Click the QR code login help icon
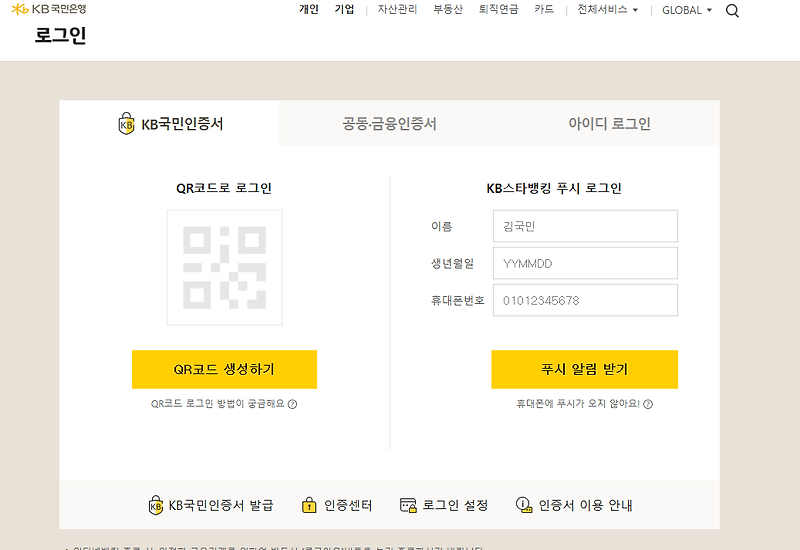800x550 pixels. coord(292,404)
